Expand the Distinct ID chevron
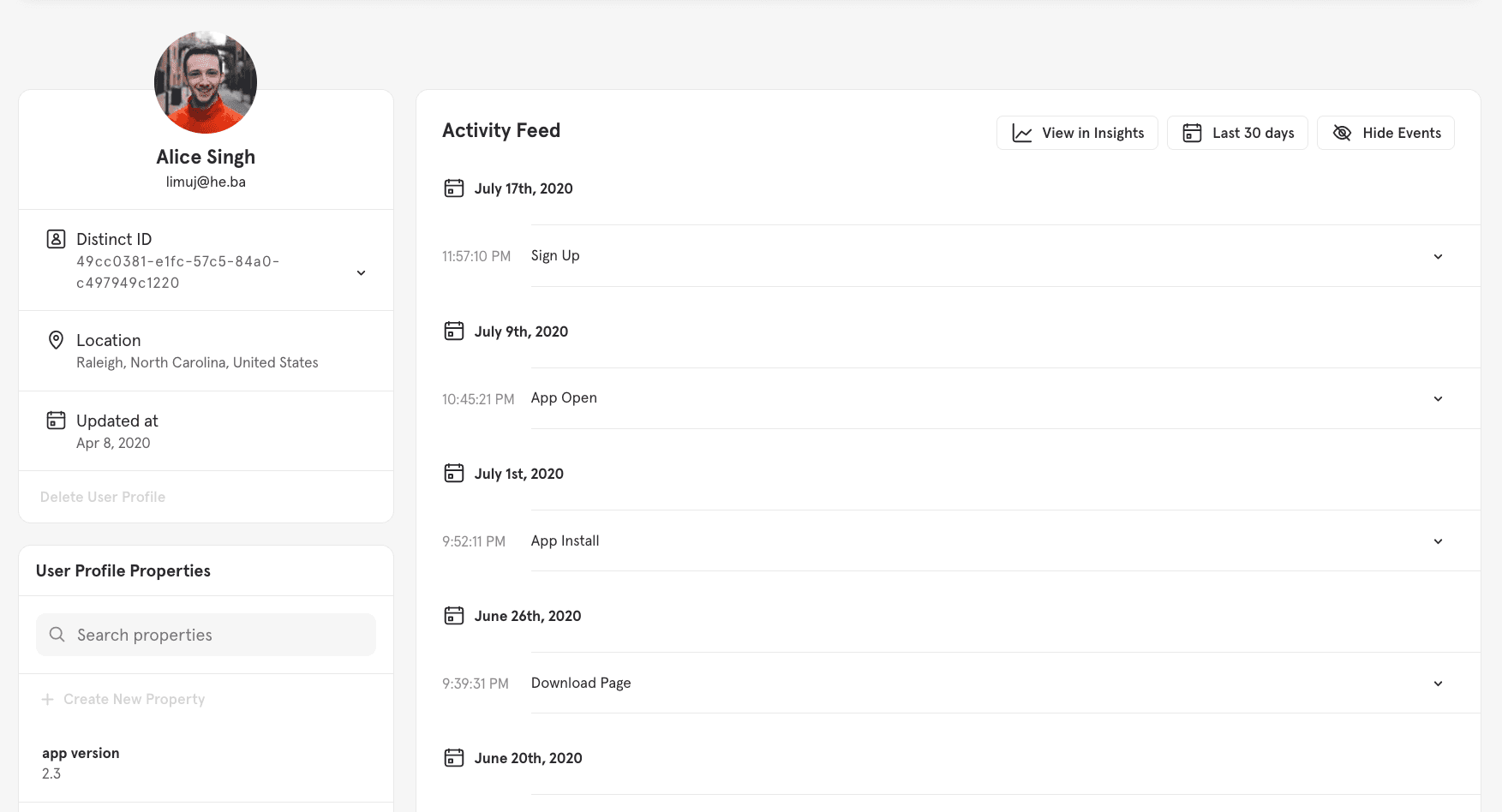Viewport: 1502px width, 812px height. [x=361, y=272]
